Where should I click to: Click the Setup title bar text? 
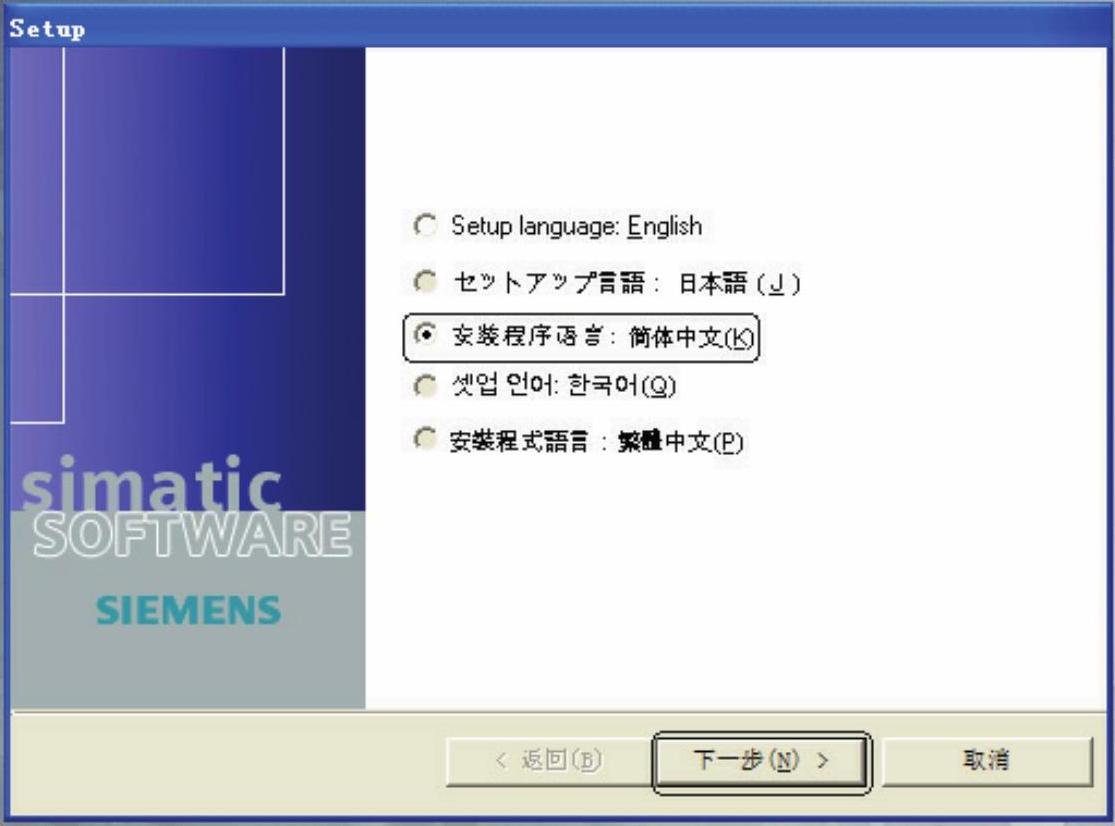coord(47,28)
